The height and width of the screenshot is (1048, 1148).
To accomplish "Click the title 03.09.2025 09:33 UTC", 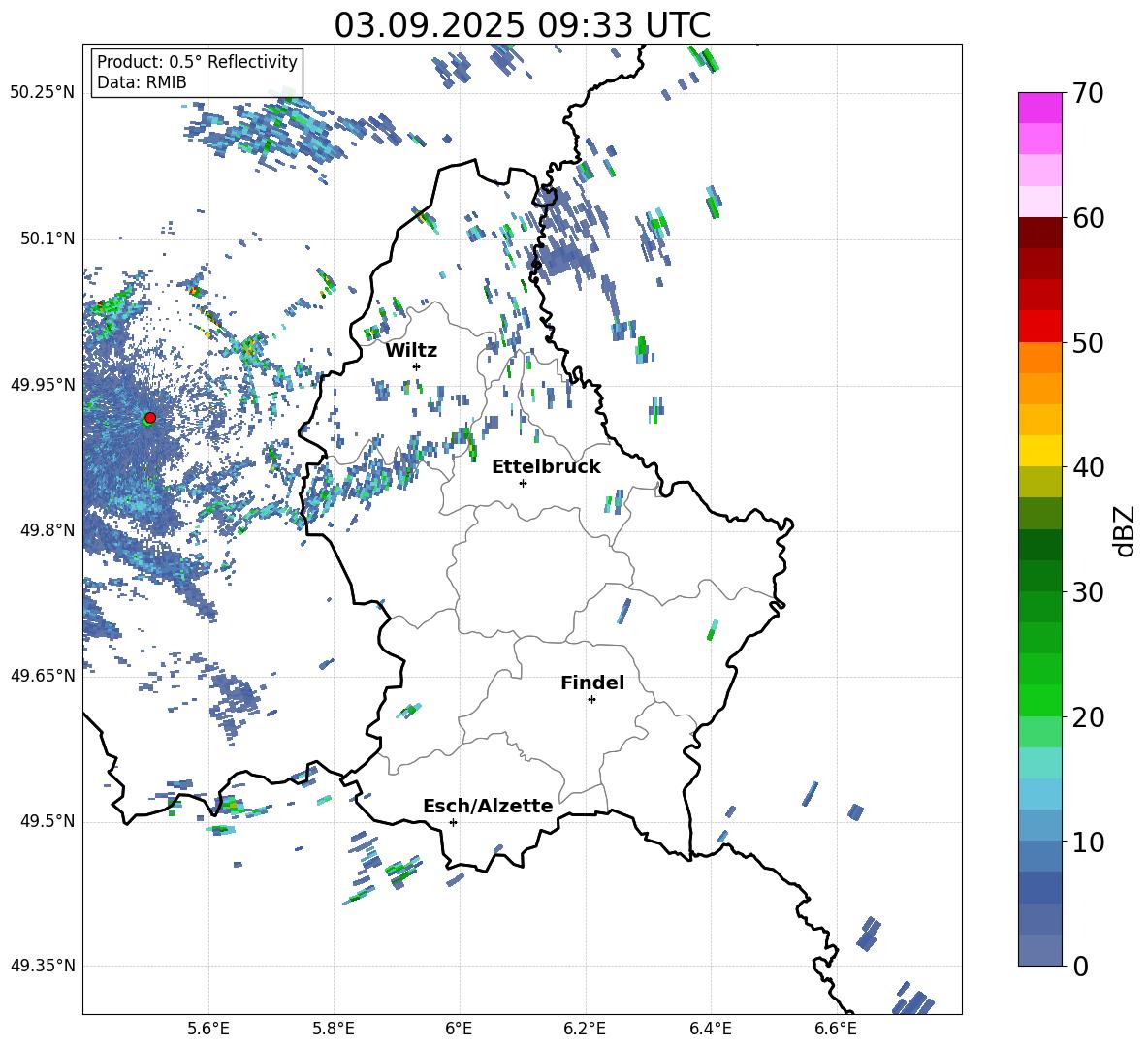I will (x=522, y=25).
